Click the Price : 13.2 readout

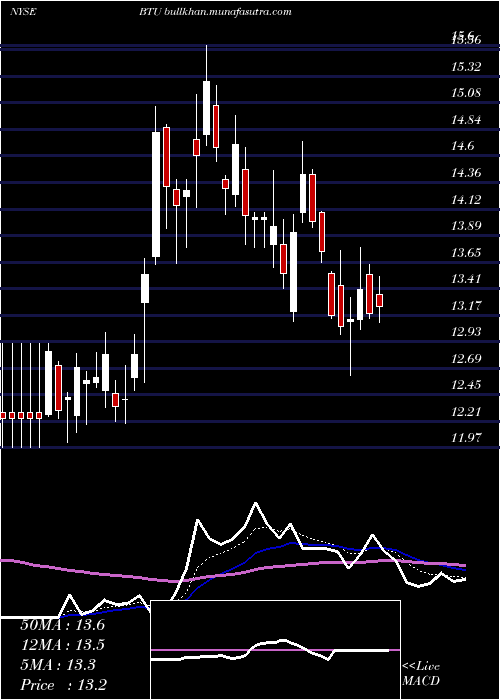(x=63, y=685)
